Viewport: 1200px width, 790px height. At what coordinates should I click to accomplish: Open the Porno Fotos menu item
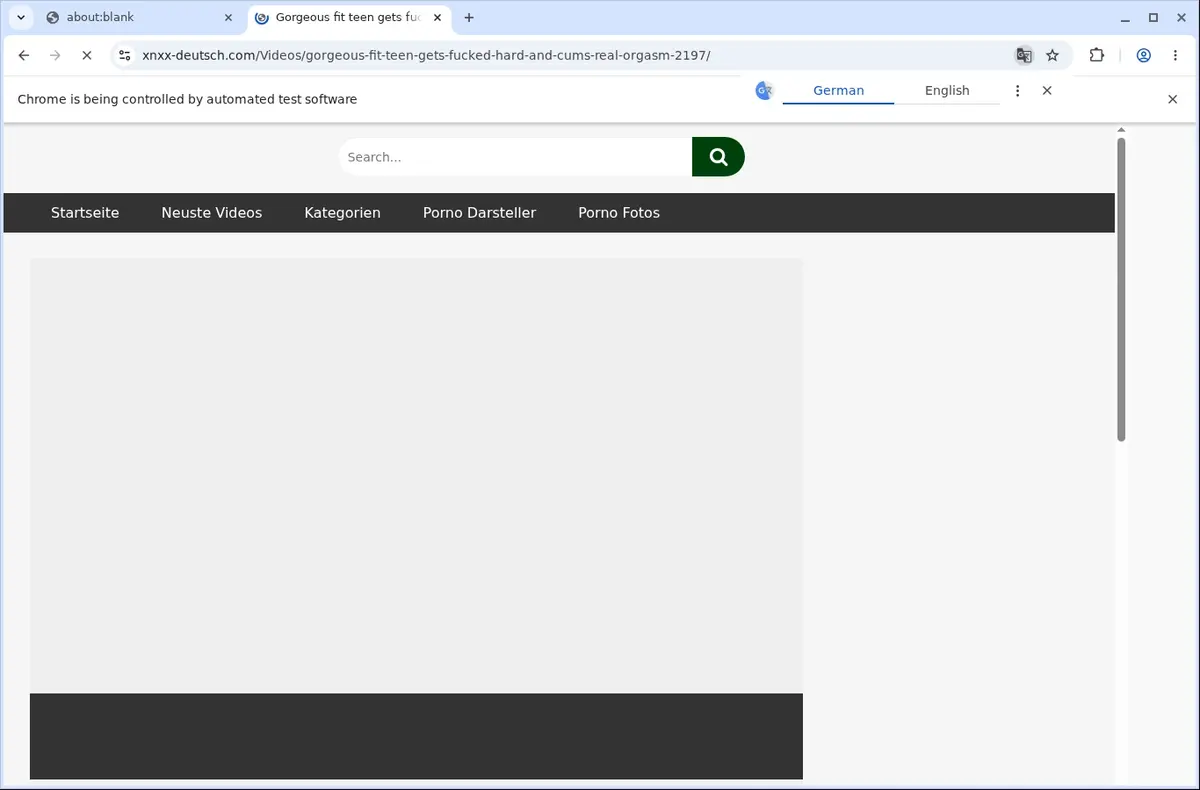point(619,213)
